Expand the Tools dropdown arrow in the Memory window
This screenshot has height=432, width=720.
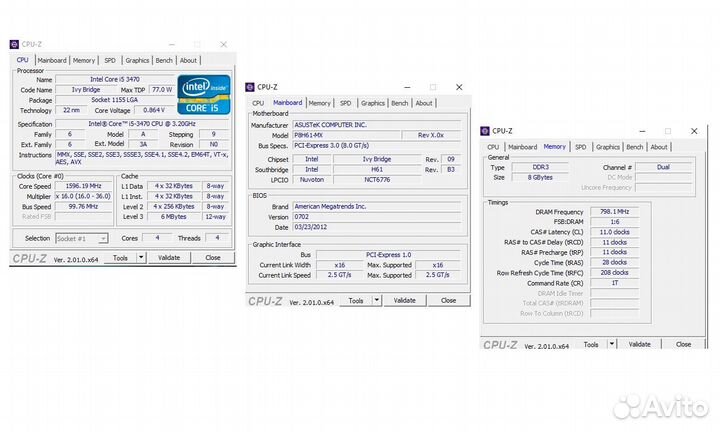tap(612, 344)
